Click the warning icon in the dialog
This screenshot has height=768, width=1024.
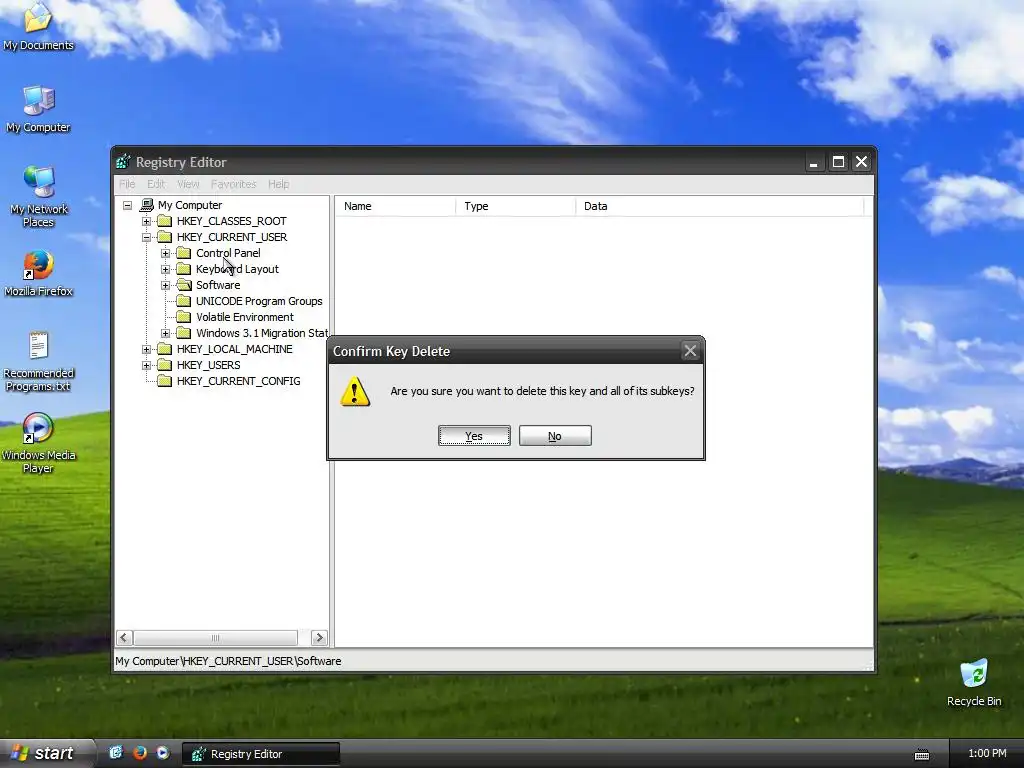pos(355,391)
